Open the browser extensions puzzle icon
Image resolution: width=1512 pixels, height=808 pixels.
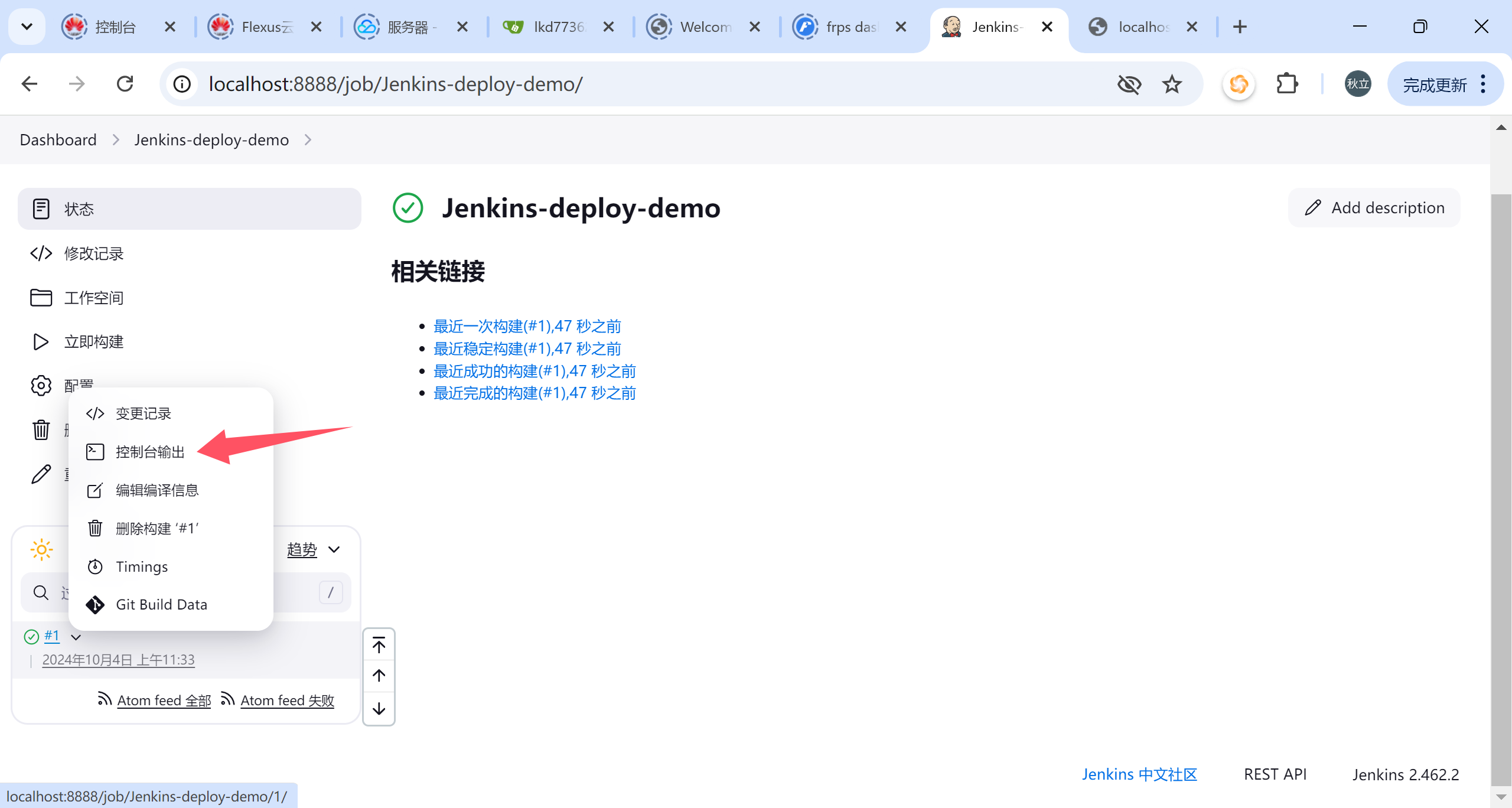point(1286,84)
